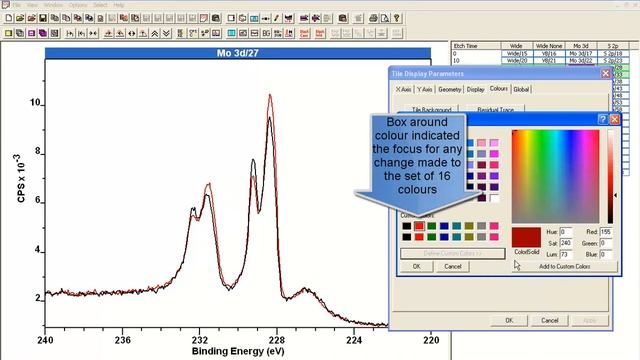The image size is (640, 360).
Task: Open the File menu
Action: [17, 5]
